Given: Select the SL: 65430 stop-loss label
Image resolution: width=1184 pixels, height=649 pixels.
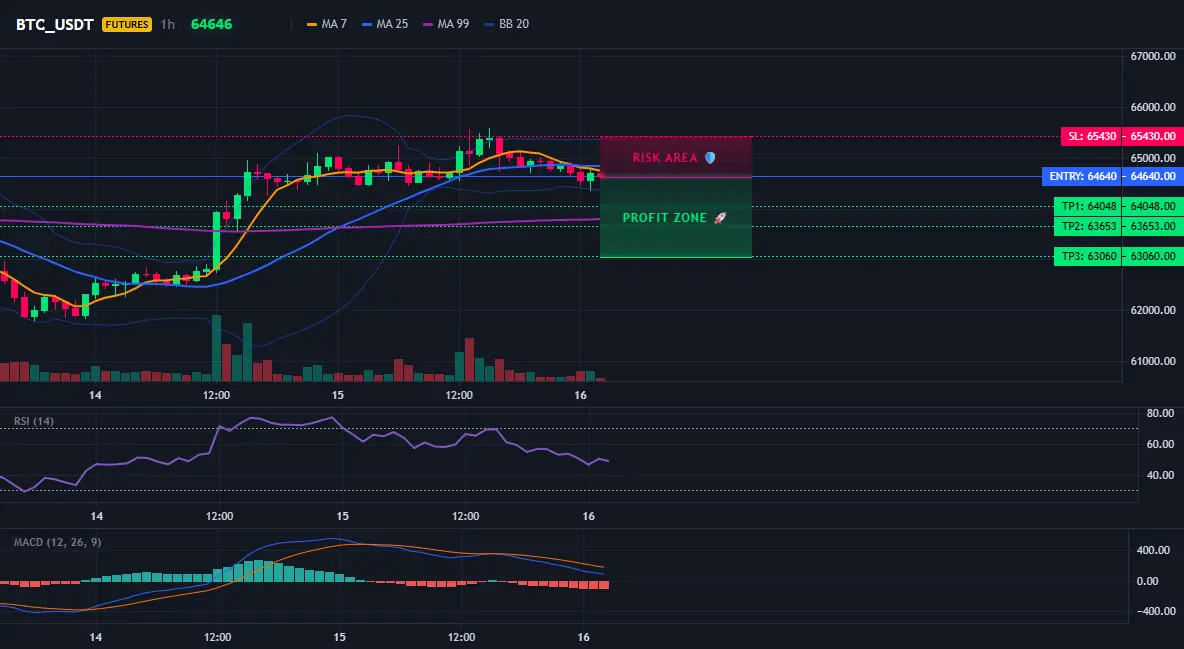Looking at the screenshot, I should click(x=1091, y=137).
